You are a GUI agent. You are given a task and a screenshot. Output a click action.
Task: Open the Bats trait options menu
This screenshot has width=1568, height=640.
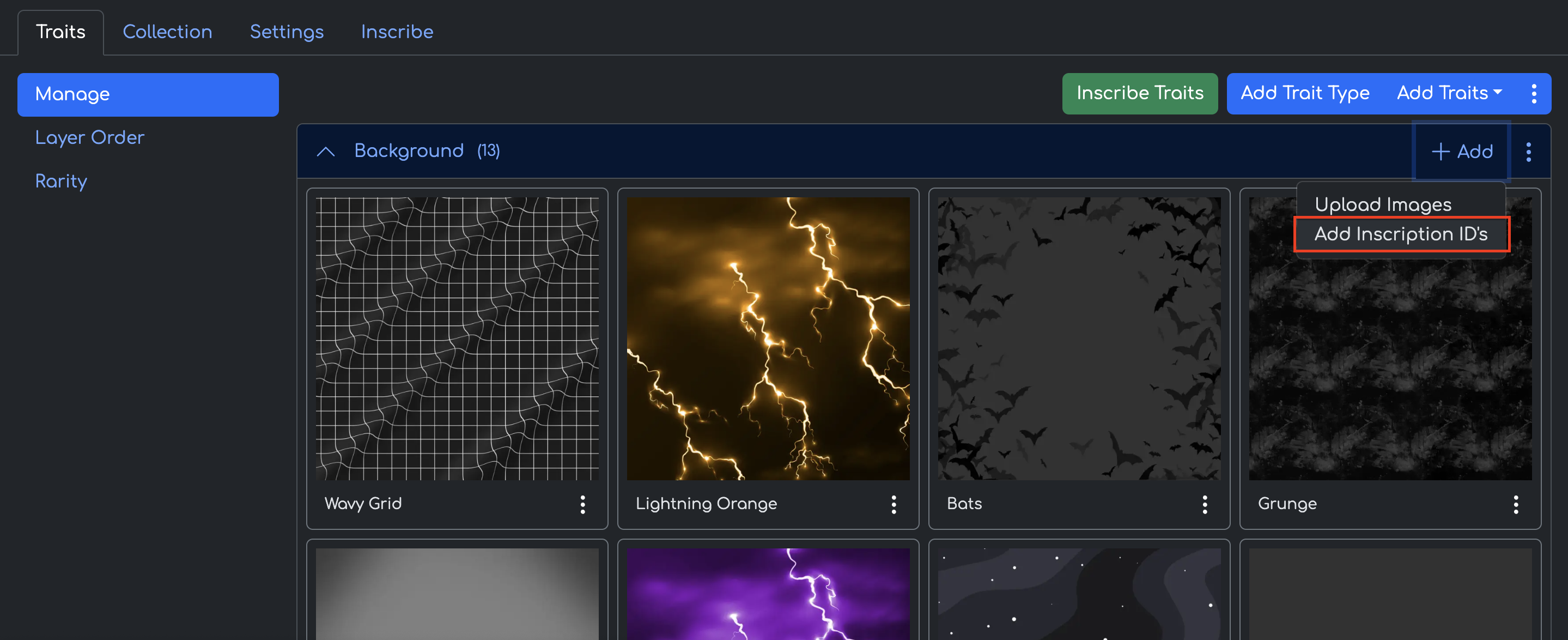click(x=1205, y=504)
